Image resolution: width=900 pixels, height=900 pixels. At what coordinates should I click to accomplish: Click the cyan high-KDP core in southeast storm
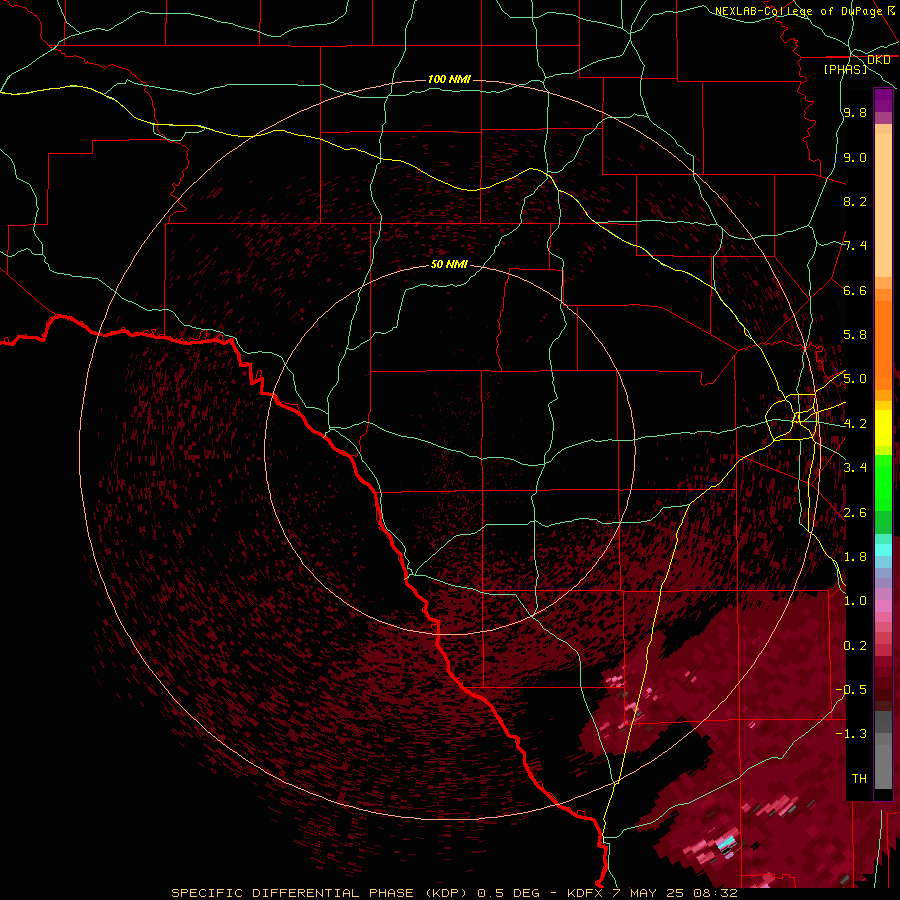tap(726, 842)
